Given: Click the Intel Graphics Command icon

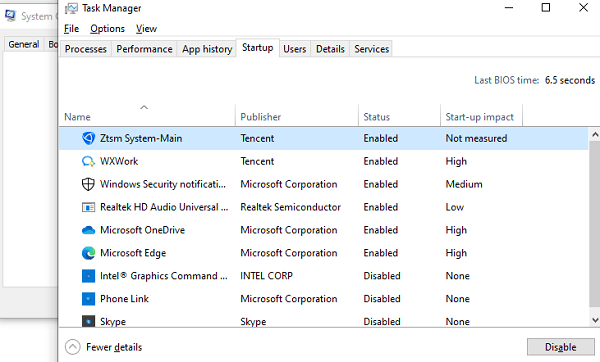Looking at the screenshot, I should (88, 276).
